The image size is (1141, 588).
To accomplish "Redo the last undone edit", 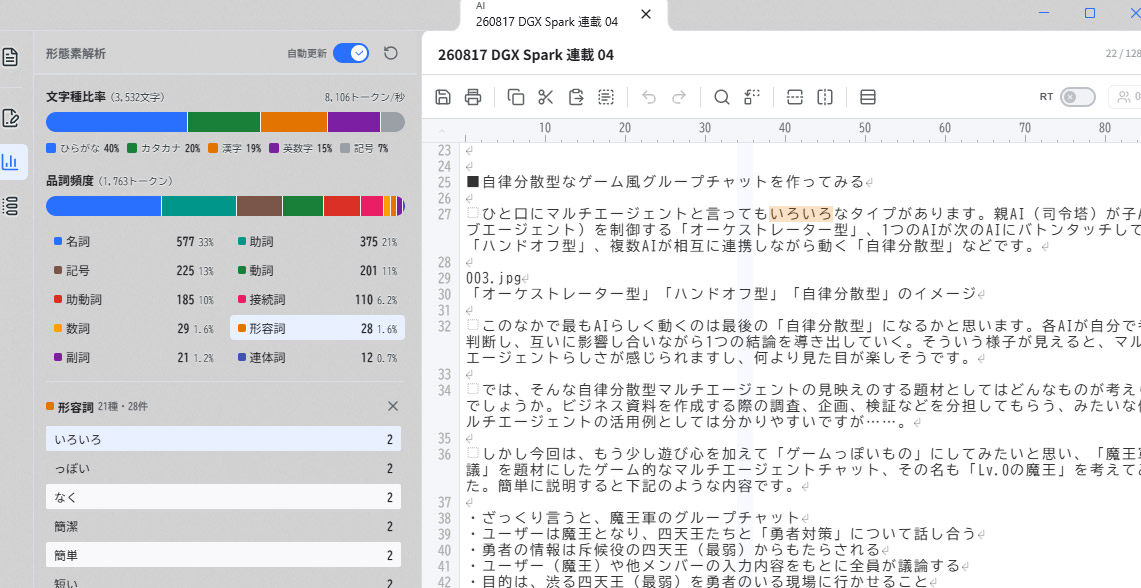I will click(679, 97).
